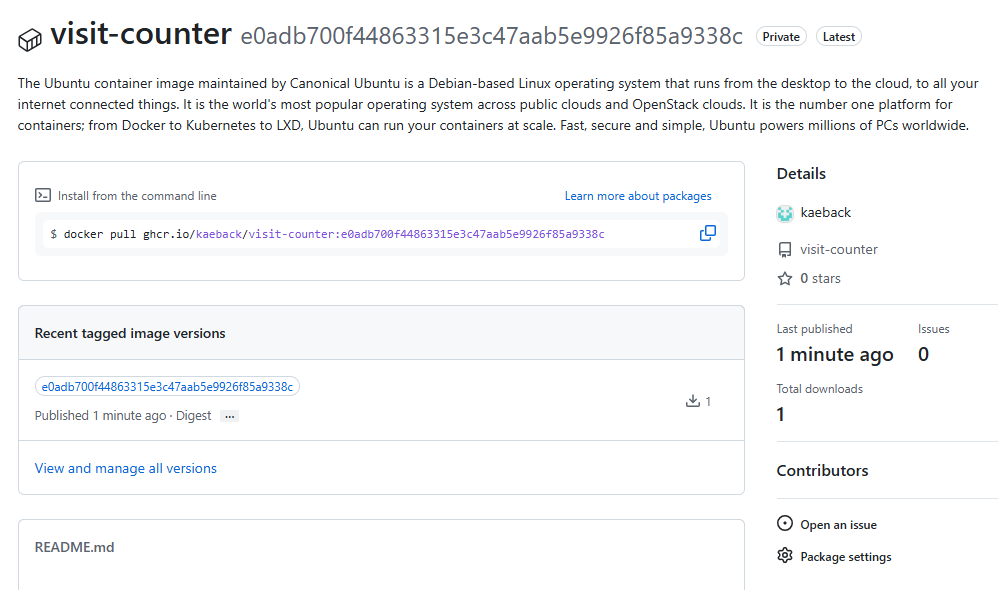This screenshot has width=1005, height=590.
Task: Click the Contributors heading
Action: pos(822,471)
